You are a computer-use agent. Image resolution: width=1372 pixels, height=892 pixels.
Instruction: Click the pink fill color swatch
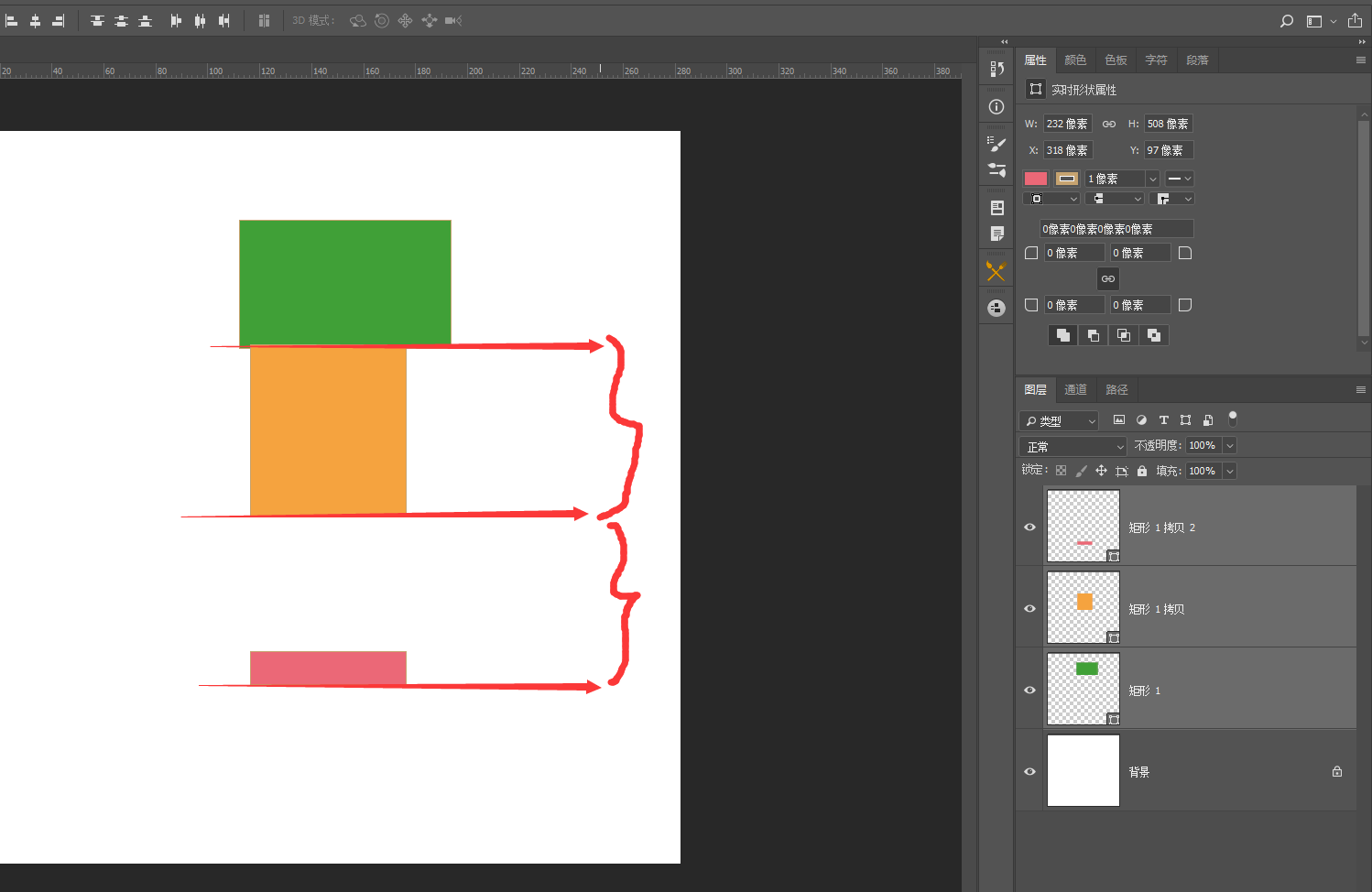(x=1036, y=179)
